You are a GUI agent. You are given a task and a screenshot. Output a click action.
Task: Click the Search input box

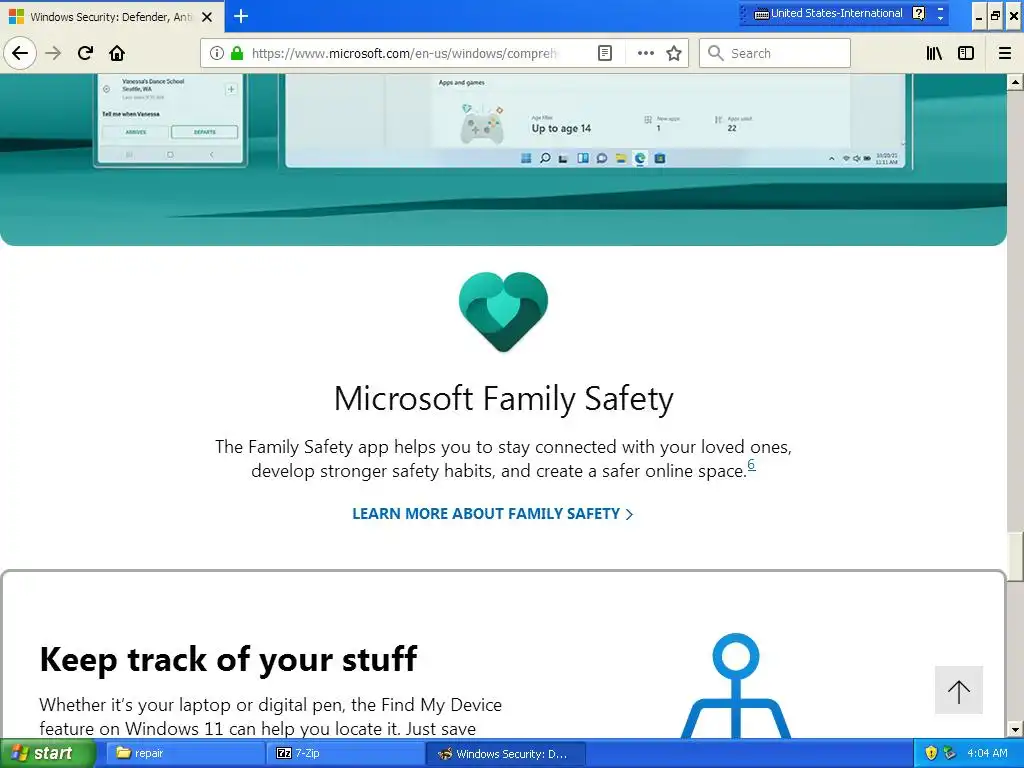pos(775,53)
